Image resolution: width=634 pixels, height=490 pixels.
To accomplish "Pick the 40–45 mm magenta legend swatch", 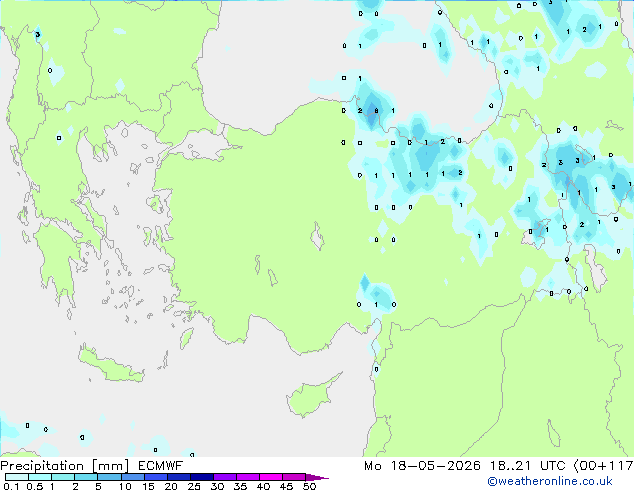I will [x=271, y=477].
